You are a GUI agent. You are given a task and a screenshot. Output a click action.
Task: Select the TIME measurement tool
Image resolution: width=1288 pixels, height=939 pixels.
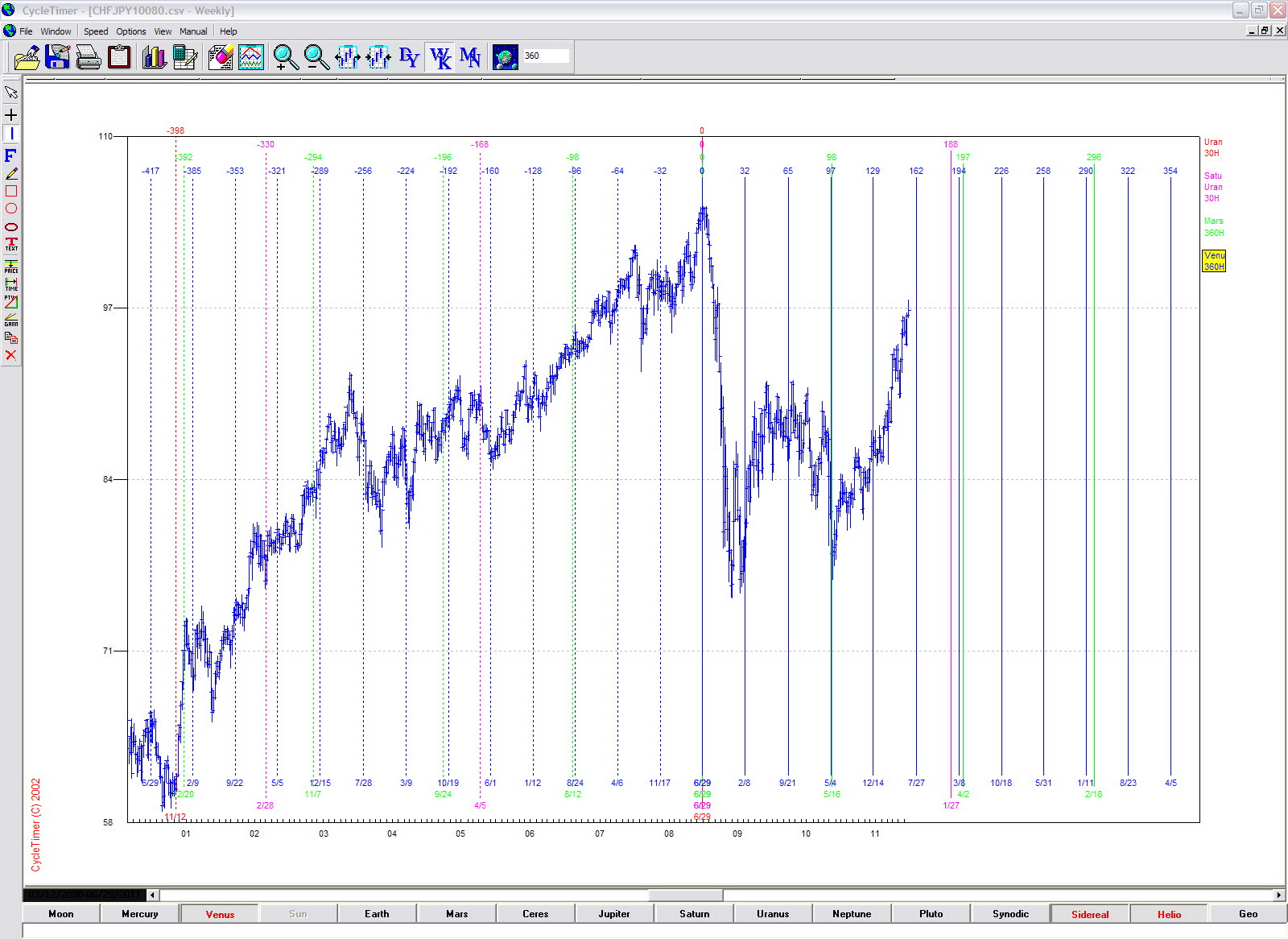11,284
